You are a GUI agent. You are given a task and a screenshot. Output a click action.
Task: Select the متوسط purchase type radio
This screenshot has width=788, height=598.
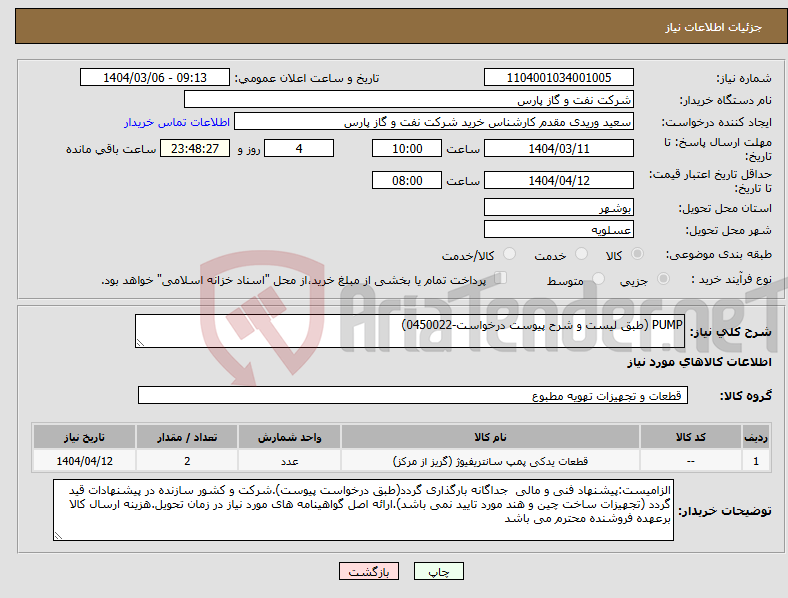click(x=598, y=279)
